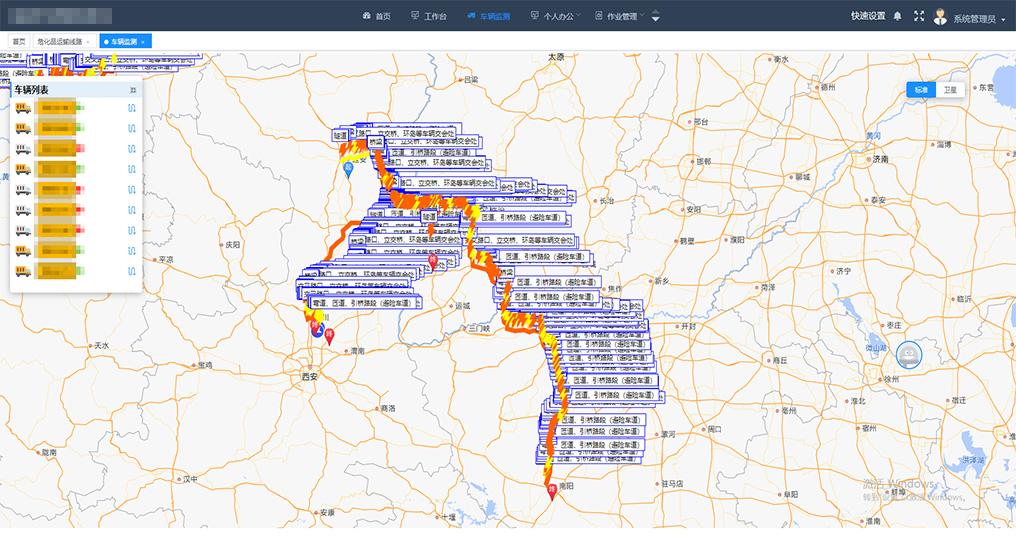
Task: Select the first vehicle's truck icon
Action: 23,108
